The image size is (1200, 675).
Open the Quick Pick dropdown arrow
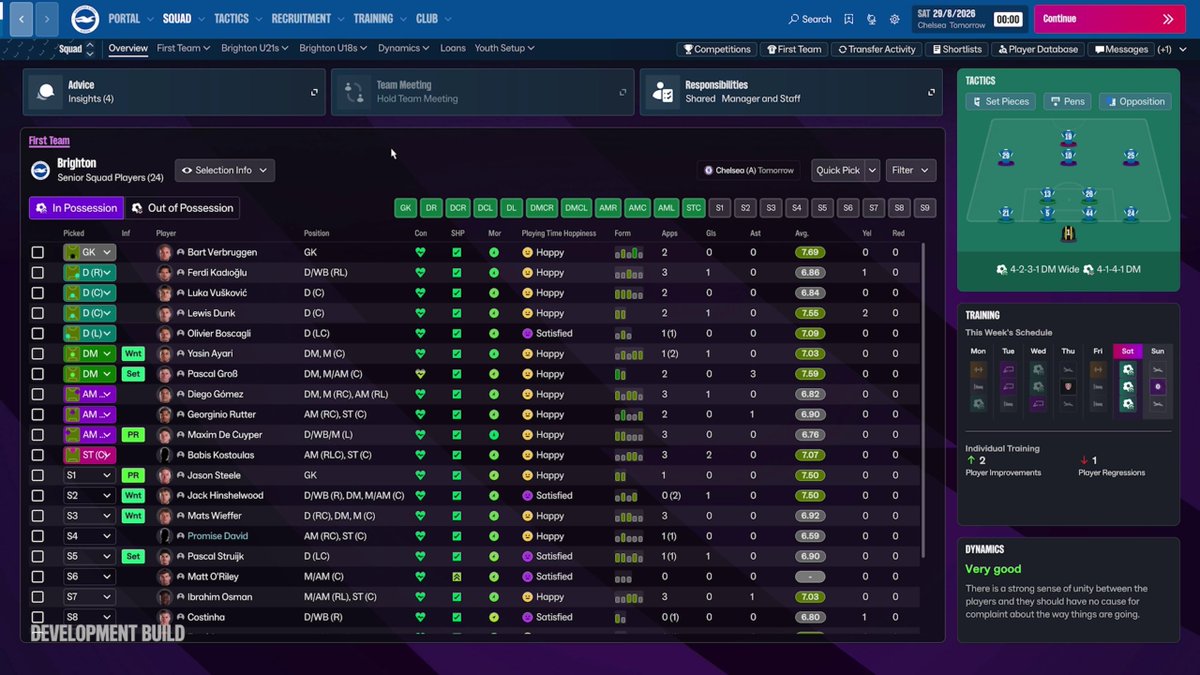[x=872, y=170]
